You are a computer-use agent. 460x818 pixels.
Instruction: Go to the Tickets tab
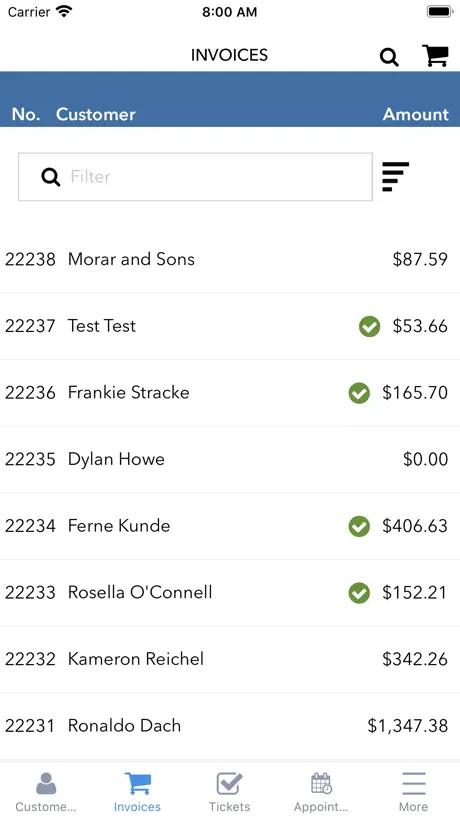click(229, 791)
